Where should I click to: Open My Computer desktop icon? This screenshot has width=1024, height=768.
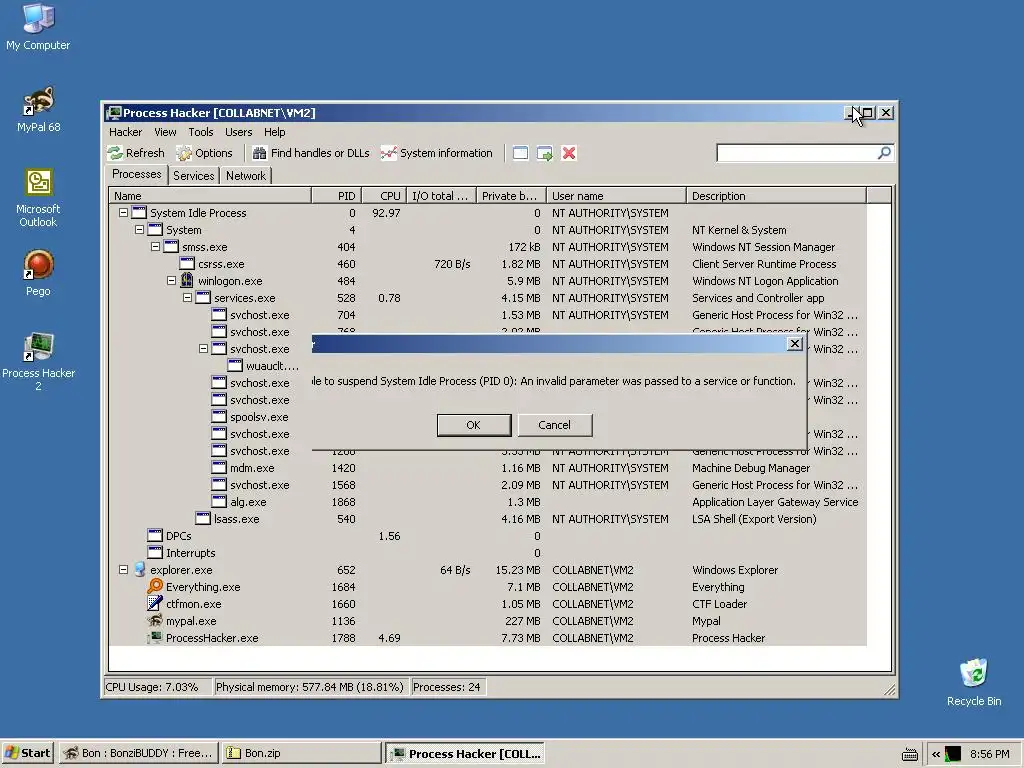38,27
